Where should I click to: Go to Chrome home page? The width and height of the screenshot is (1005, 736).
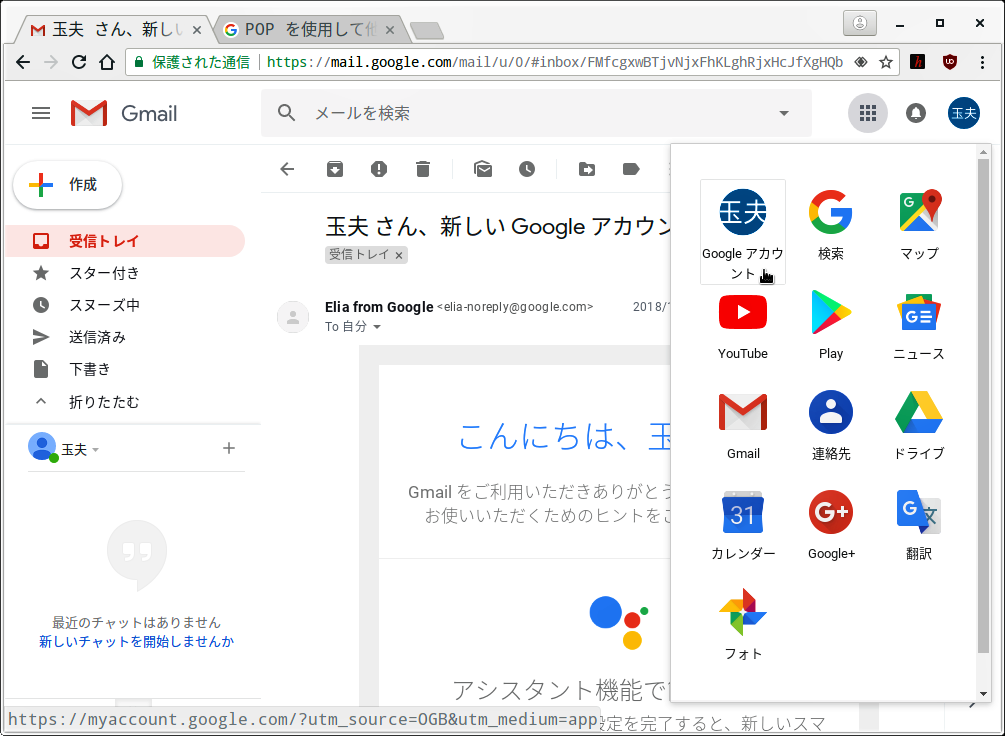click(x=107, y=62)
